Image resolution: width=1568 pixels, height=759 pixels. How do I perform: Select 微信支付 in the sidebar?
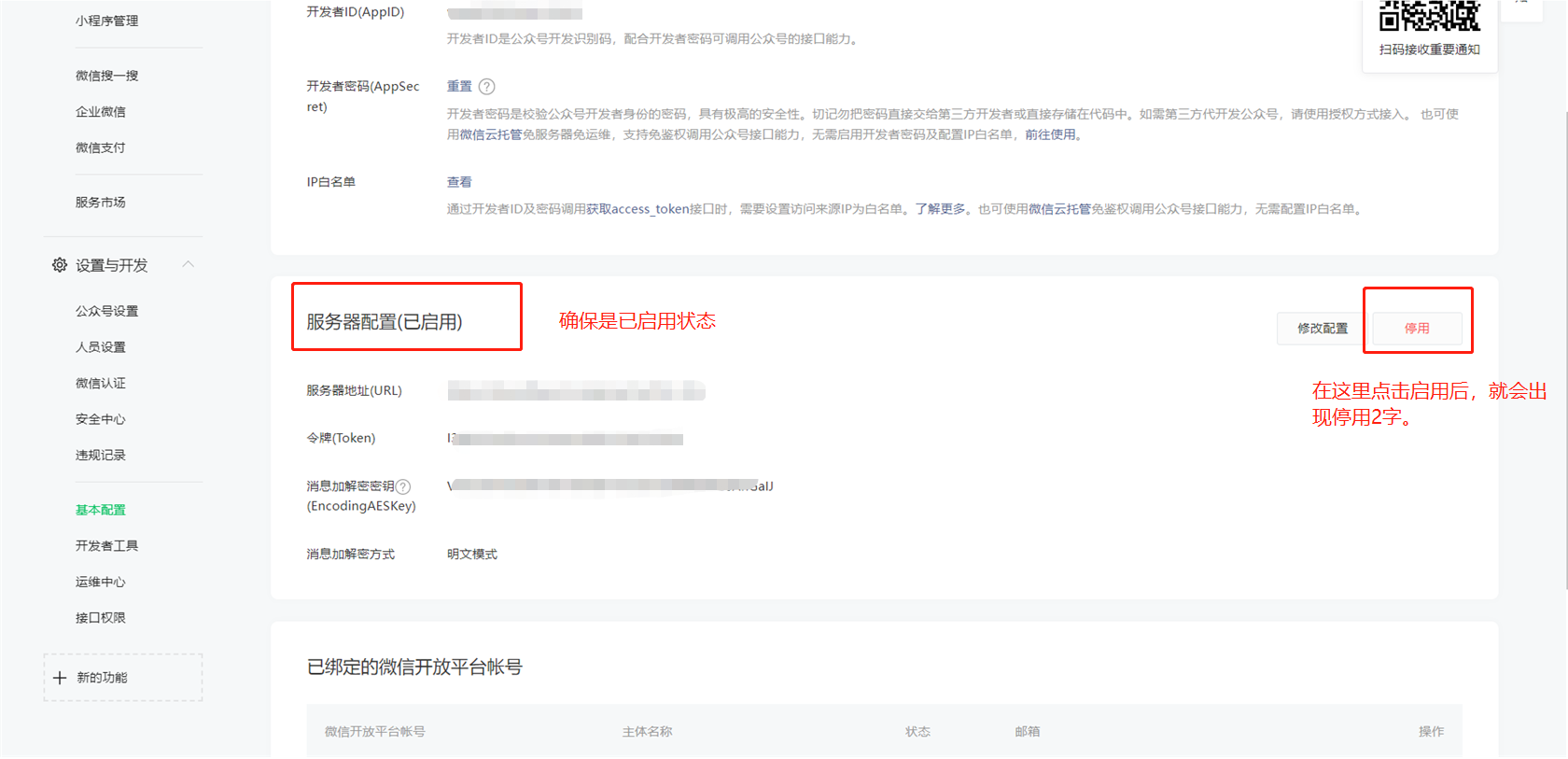(101, 148)
